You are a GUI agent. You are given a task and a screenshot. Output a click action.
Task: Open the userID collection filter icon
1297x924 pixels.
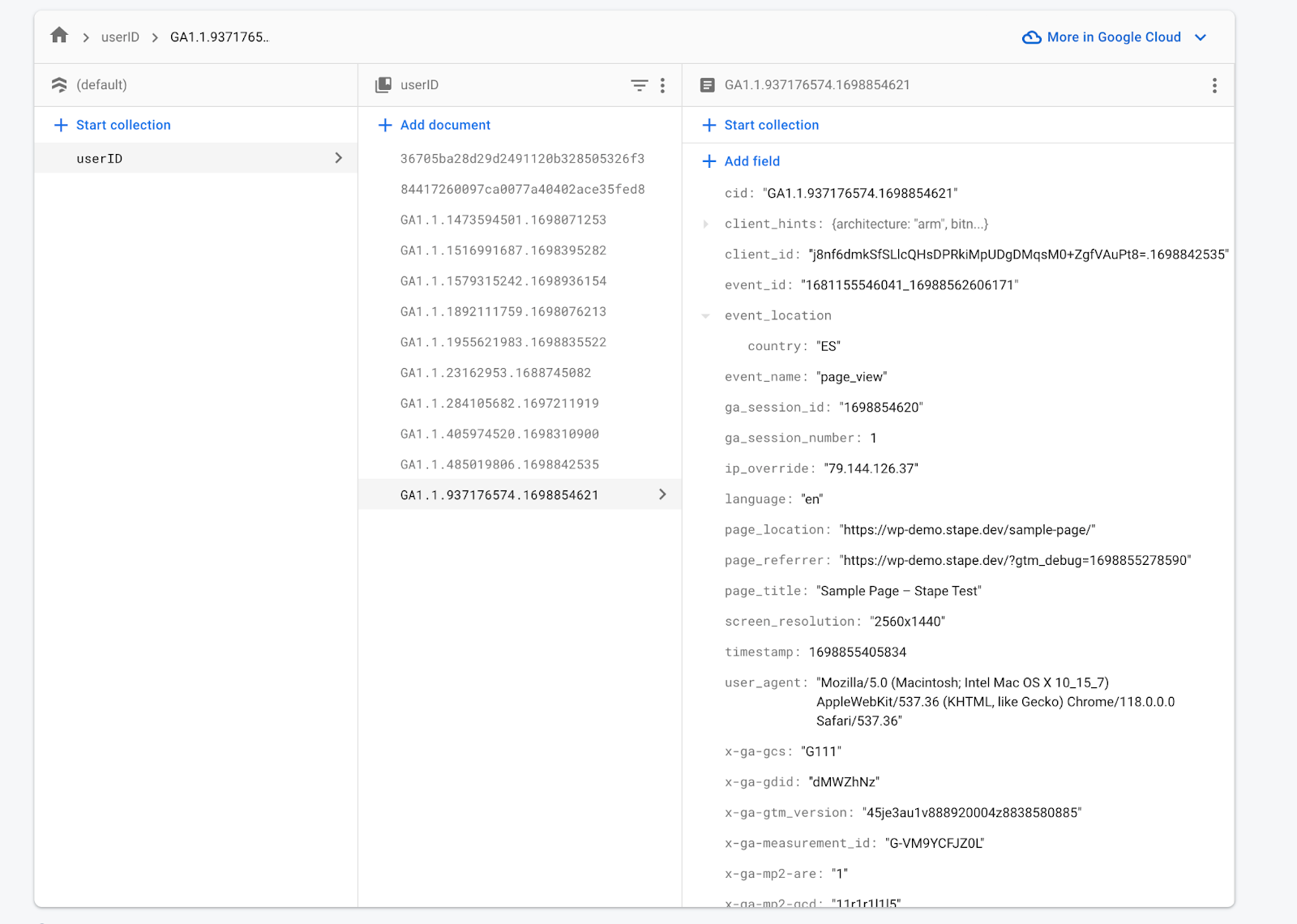point(640,85)
